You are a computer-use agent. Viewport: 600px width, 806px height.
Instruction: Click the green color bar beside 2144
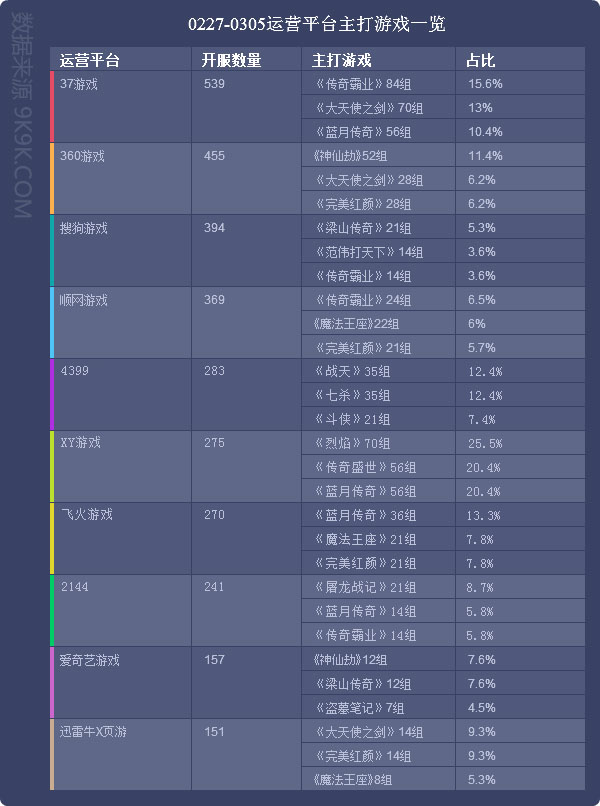coord(52,611)
